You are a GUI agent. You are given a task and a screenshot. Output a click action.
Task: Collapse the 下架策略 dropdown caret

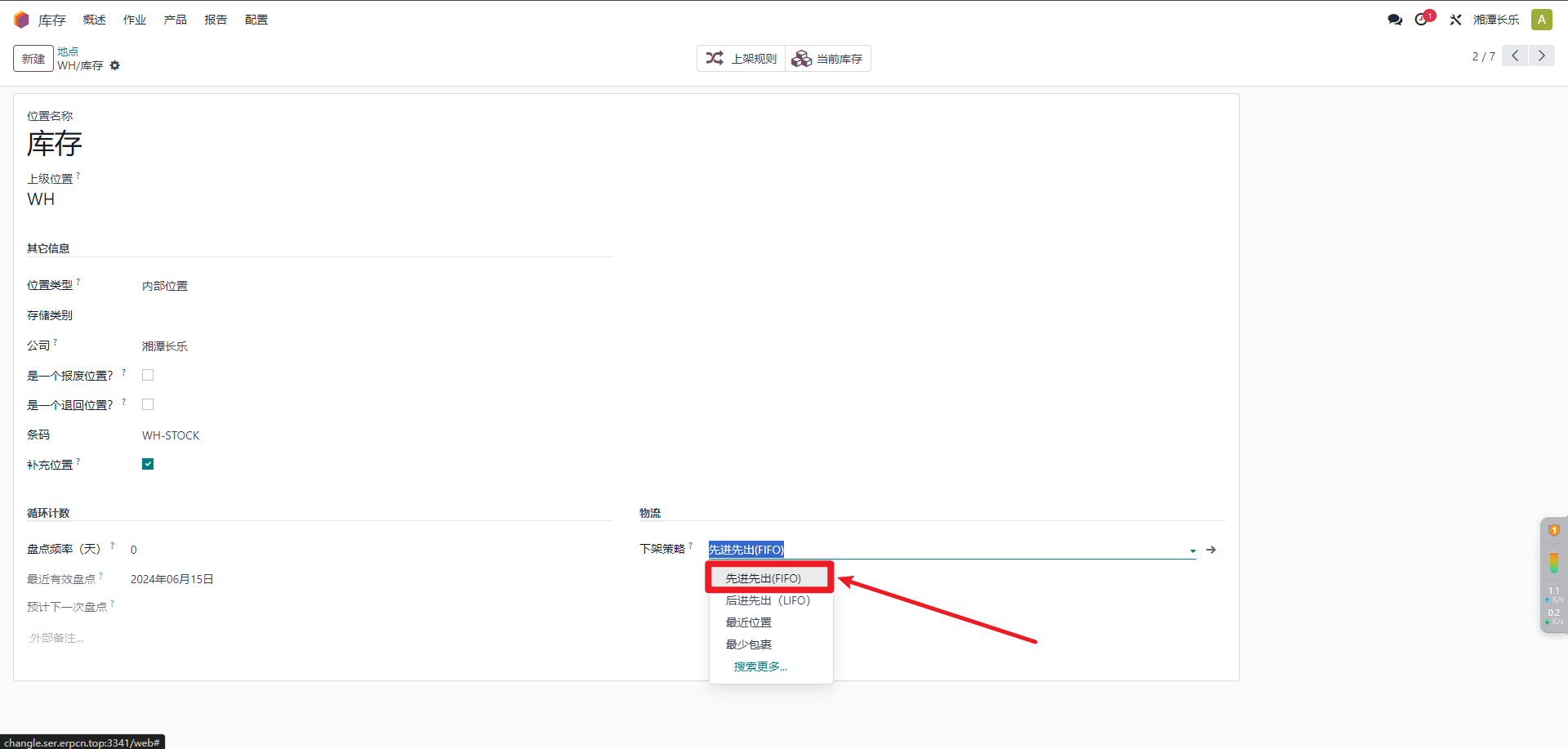click(x=1192, y=551)
